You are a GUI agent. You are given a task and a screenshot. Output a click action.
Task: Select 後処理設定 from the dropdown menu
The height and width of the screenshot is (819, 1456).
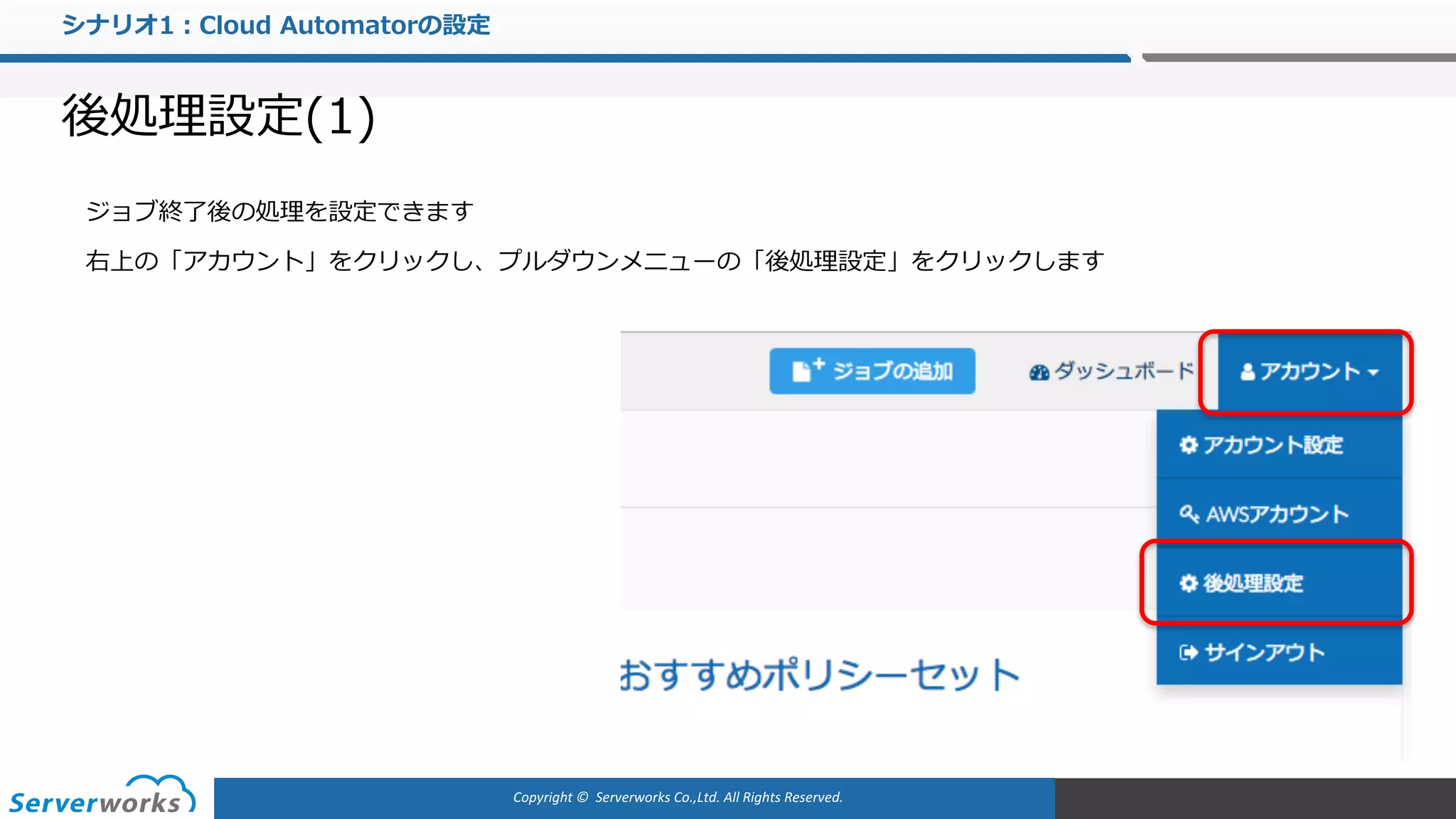(x=1279, y=583)
